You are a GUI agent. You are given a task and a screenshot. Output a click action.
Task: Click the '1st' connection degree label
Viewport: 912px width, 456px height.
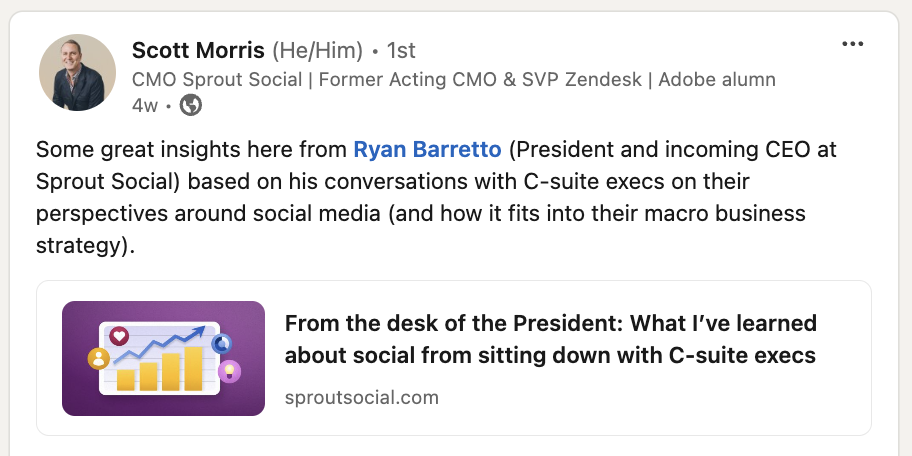(x=401, y=51)
